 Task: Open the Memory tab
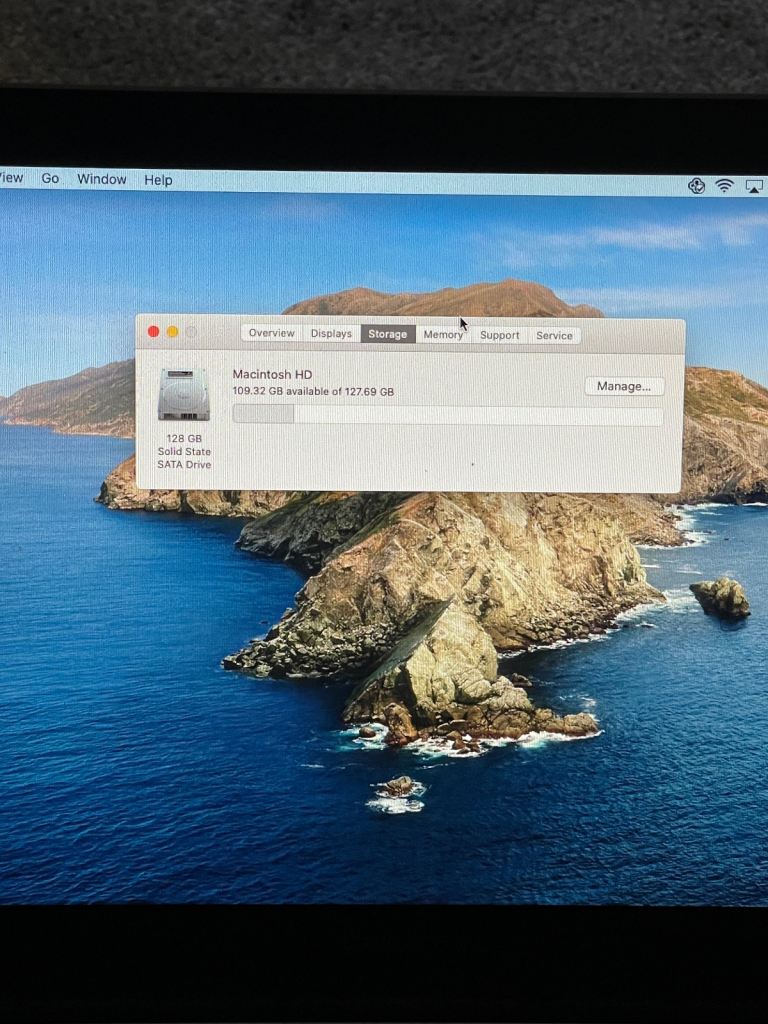pos(443,335)
